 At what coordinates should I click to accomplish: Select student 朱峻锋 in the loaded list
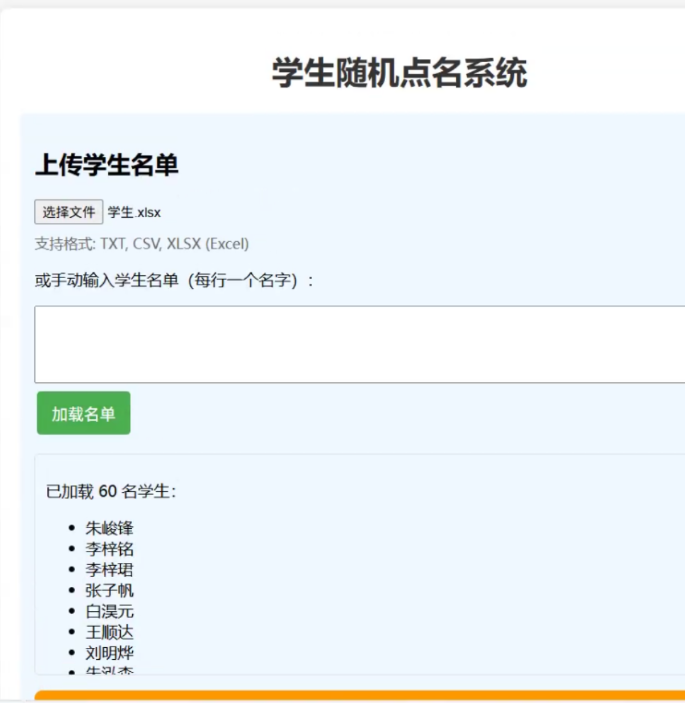click(109, 528)
